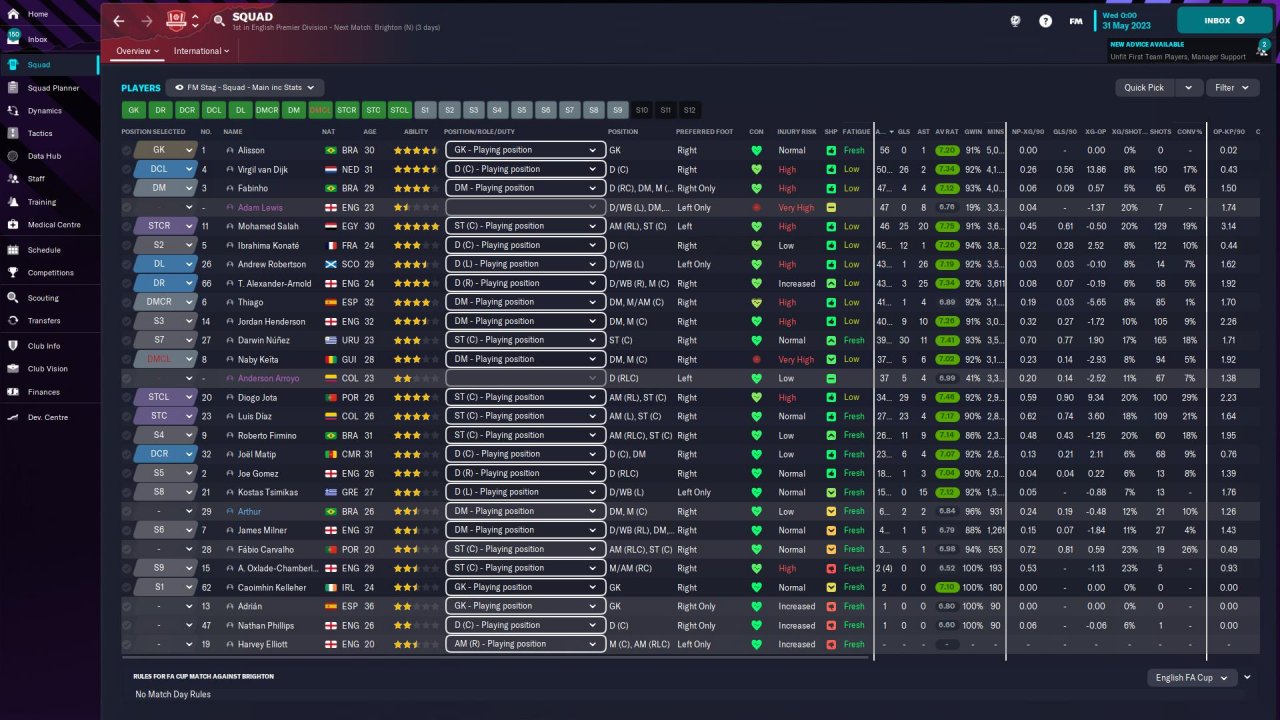Open the Competitions section
Screen dimensions: 1280x720
pos(50,272)
